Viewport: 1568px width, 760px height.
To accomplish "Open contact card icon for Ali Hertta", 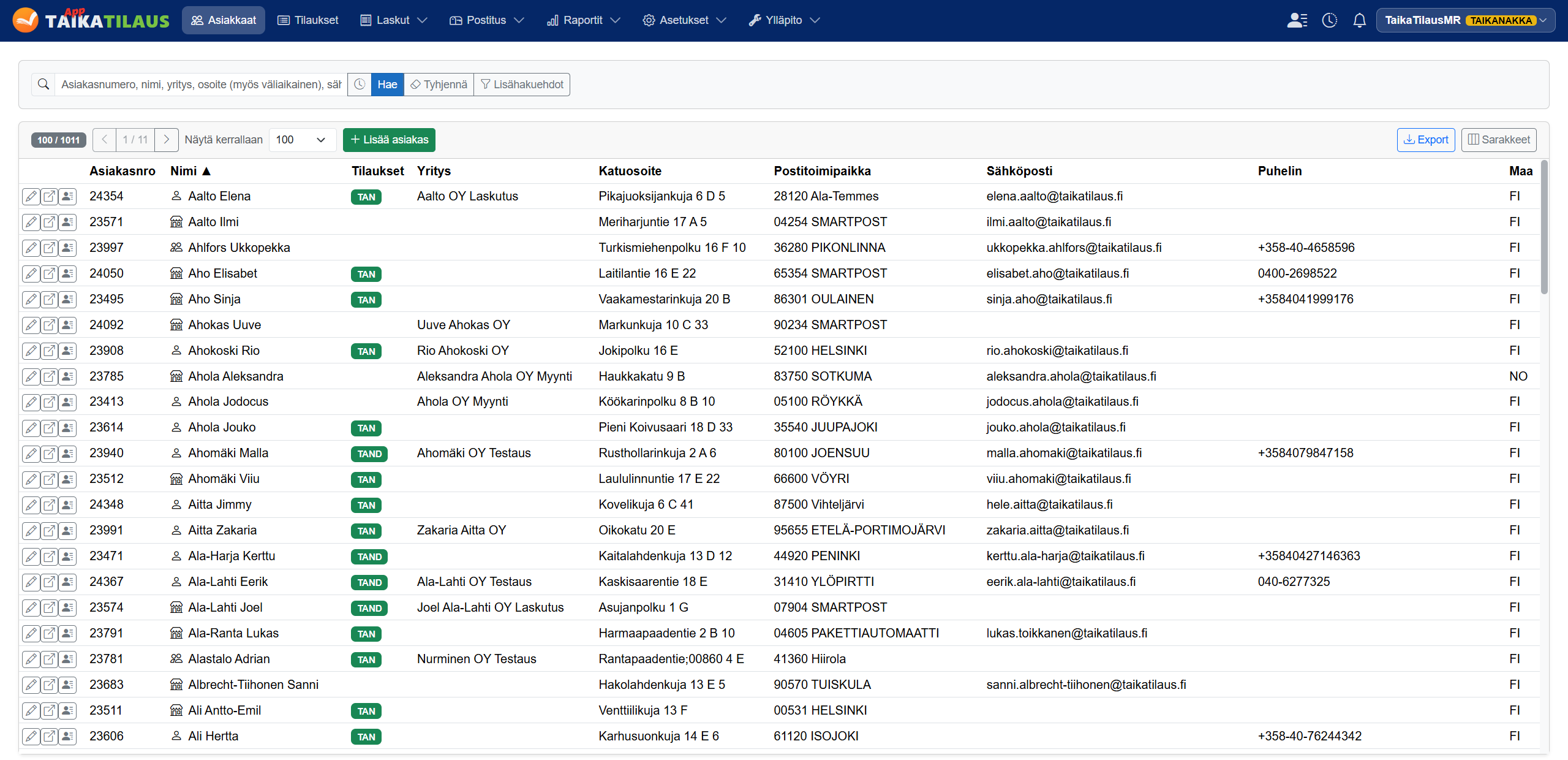I will click(x=68, y=737).
